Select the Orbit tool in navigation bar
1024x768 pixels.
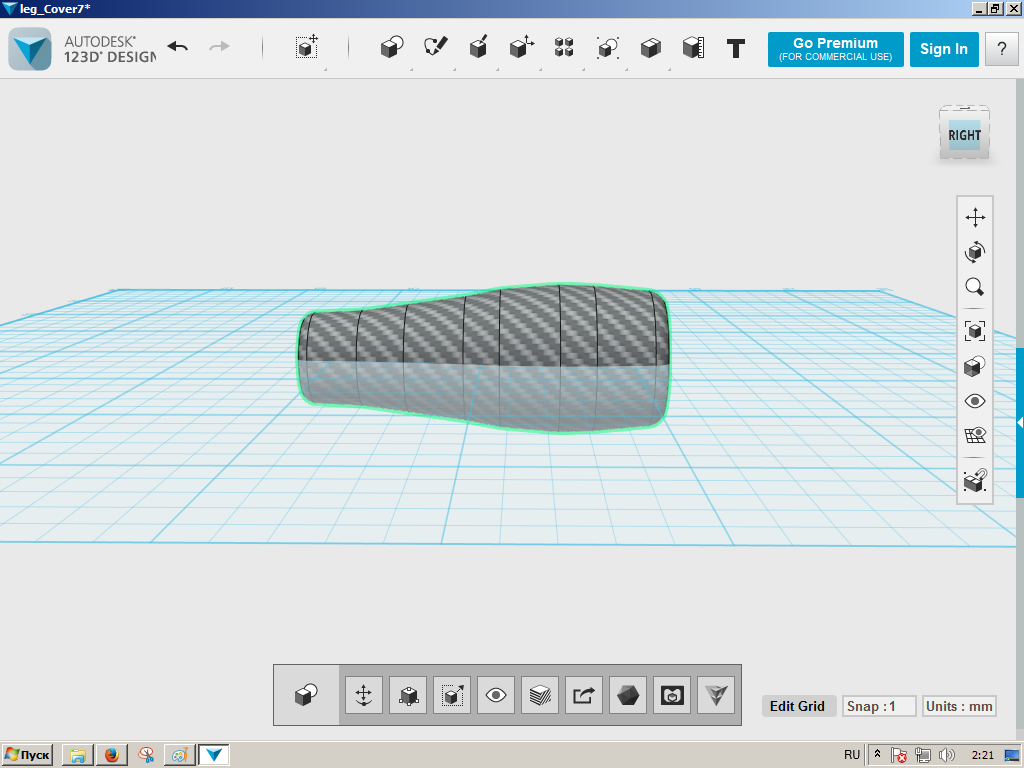pyautogui.click(x=975, y=252)
